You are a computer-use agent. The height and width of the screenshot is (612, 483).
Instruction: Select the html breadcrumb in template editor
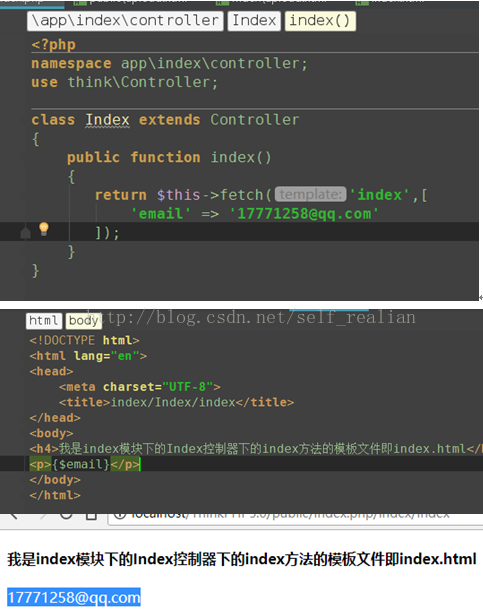tap(44, 320)
